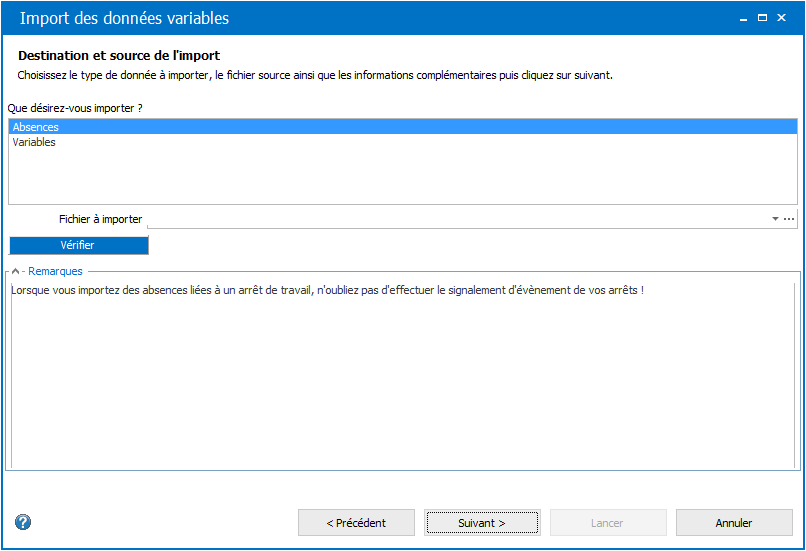Image resolution: width=806 pixels, height=551 pixels.
Task: Maximize the import wizard window
Action: coord(762,18)
